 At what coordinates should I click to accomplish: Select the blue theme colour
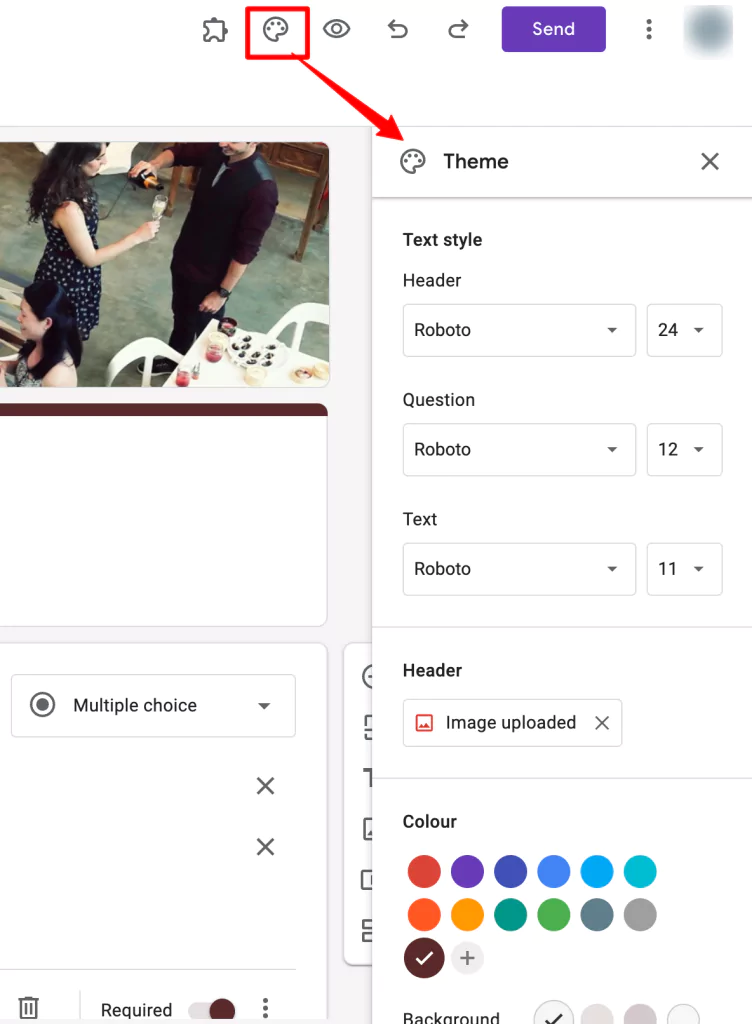(x=554, y=872)
